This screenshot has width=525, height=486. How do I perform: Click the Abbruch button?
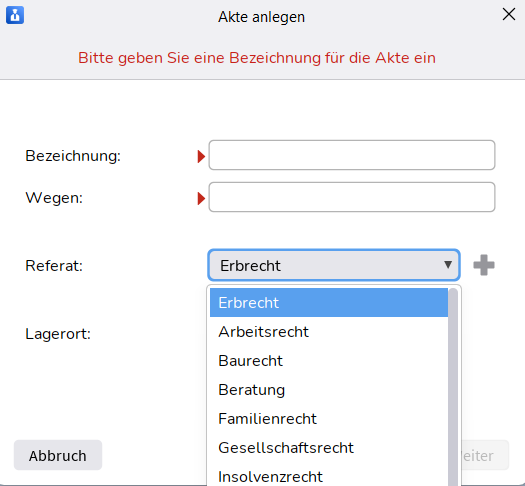[58, 455]
